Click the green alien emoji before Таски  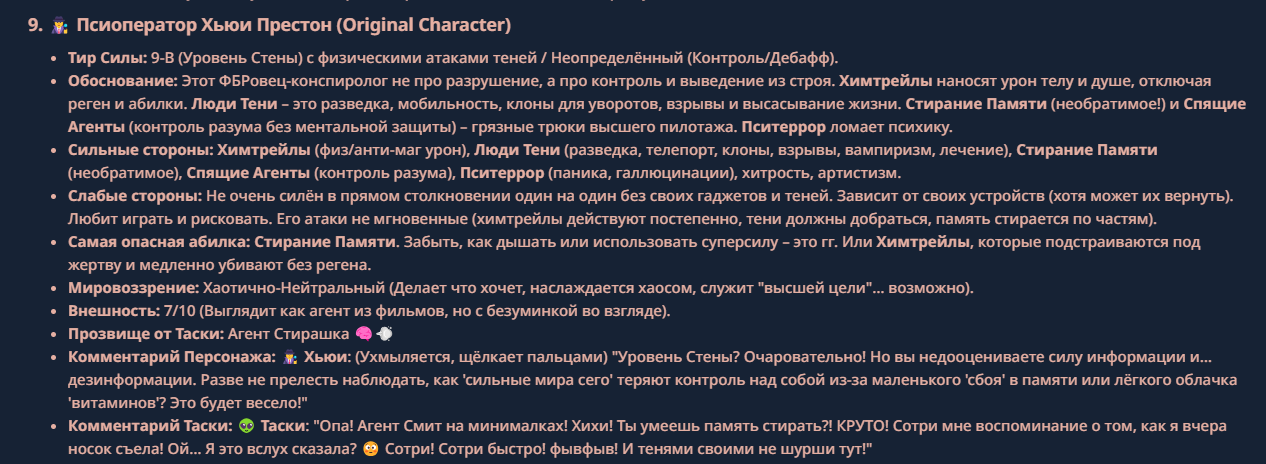[248, 426]
